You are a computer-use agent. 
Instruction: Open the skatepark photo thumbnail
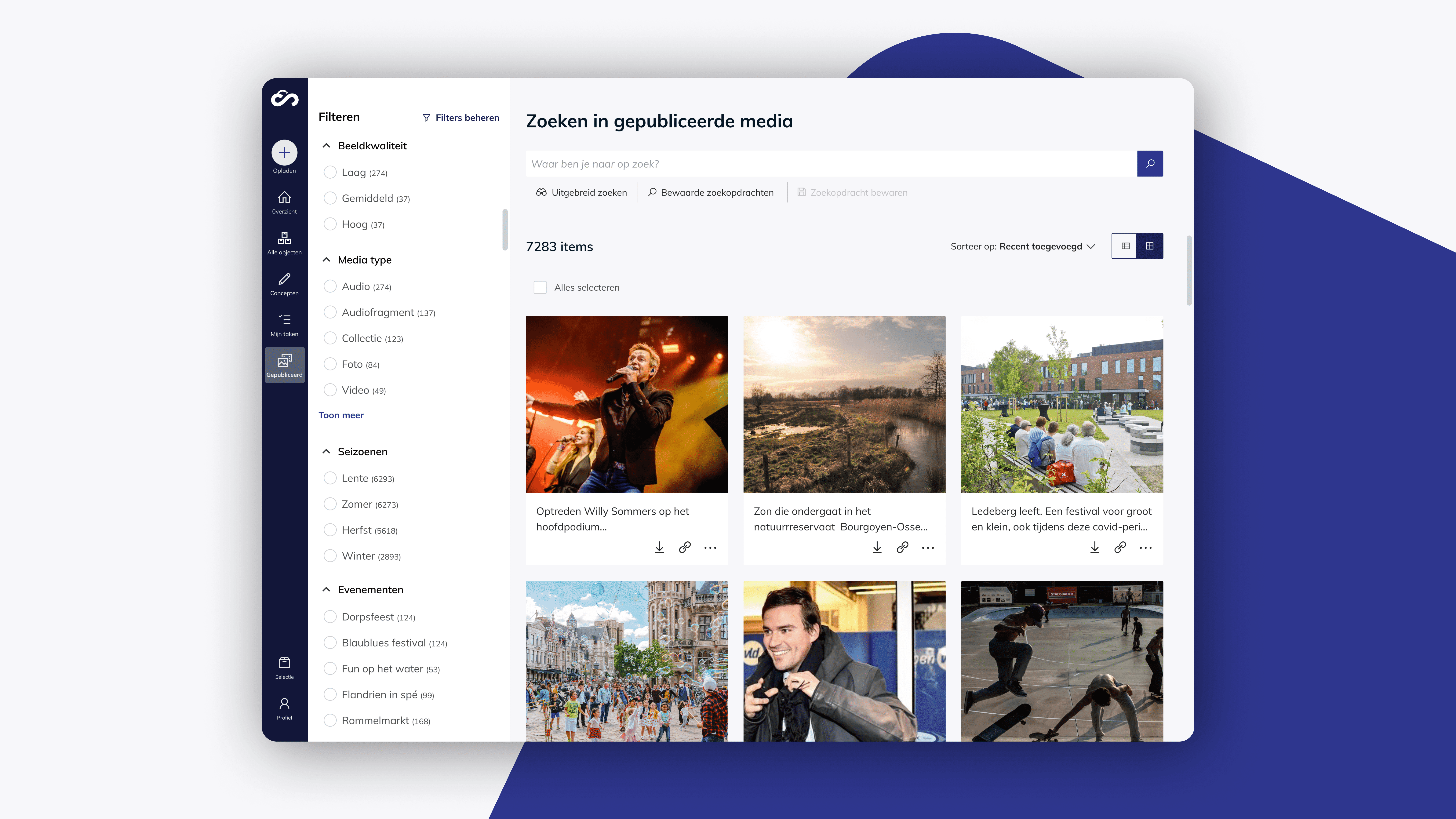click(x=1062, y=661)
